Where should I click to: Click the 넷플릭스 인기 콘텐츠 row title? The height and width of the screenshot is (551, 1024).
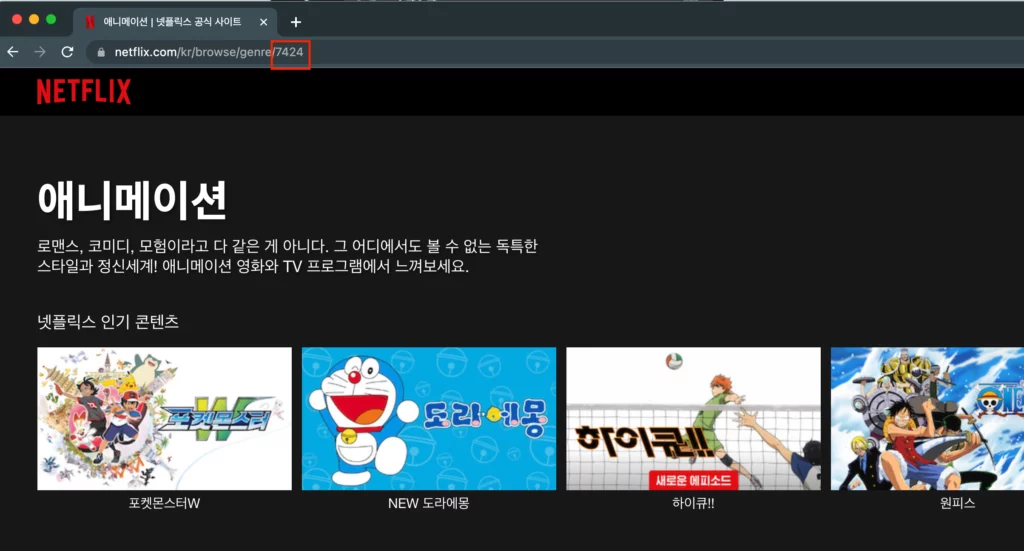click(108, 322)
